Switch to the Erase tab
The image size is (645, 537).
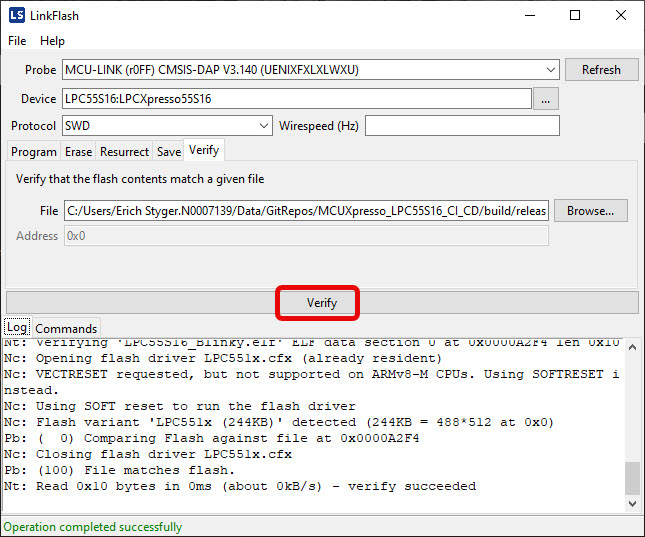78,152
